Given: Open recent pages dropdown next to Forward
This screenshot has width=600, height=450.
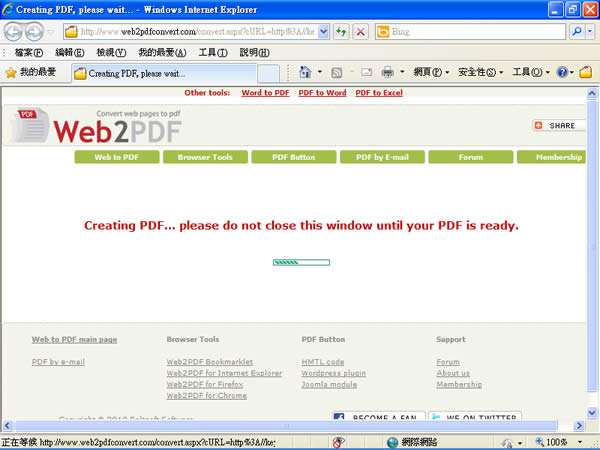Looking at the screenshot, I should [51, 32].
